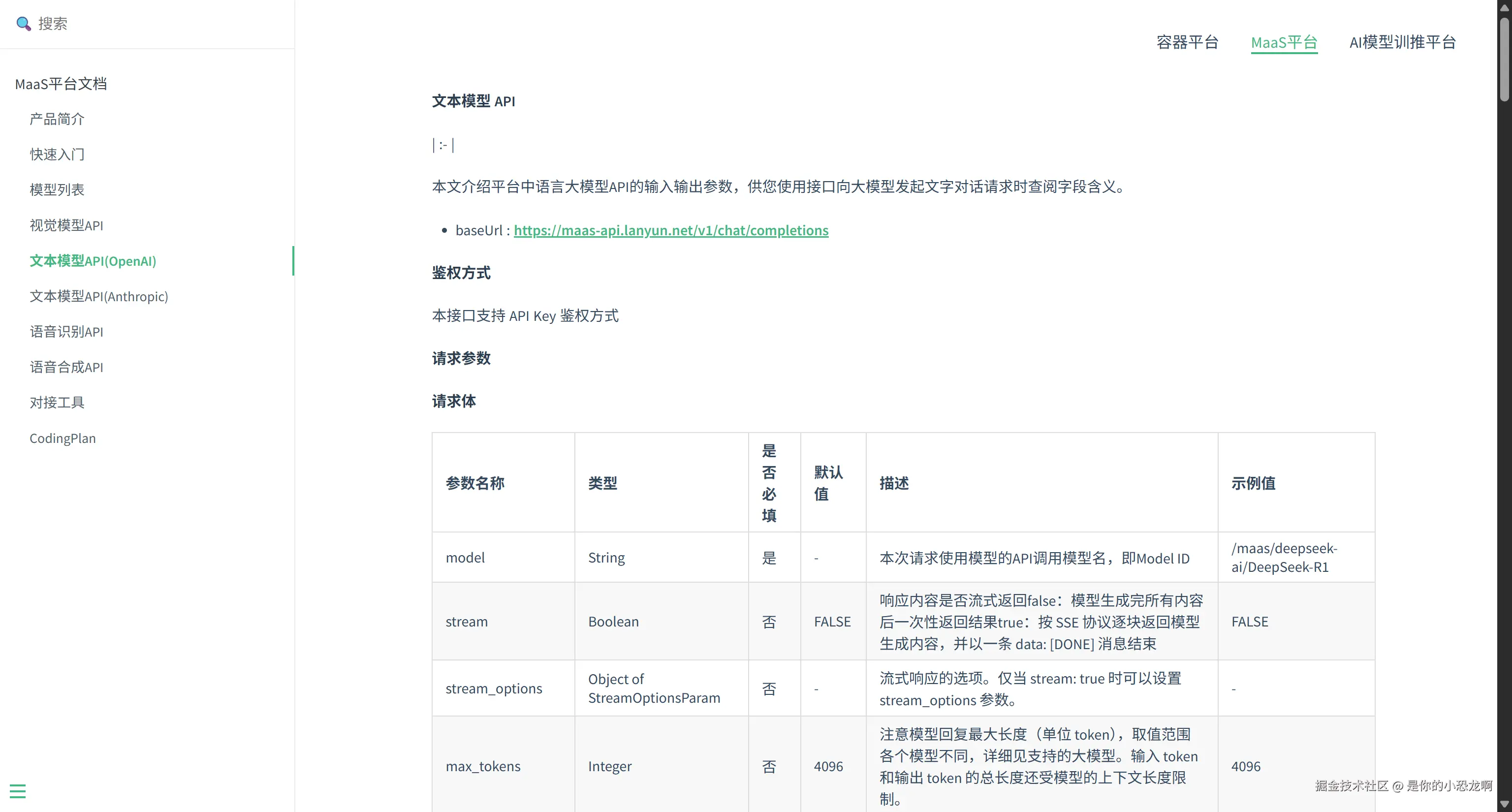Viewport: 1512px width, 812px height.
Task: Open the 模型列表 sidebar entry
Action: tap(57, 189)
